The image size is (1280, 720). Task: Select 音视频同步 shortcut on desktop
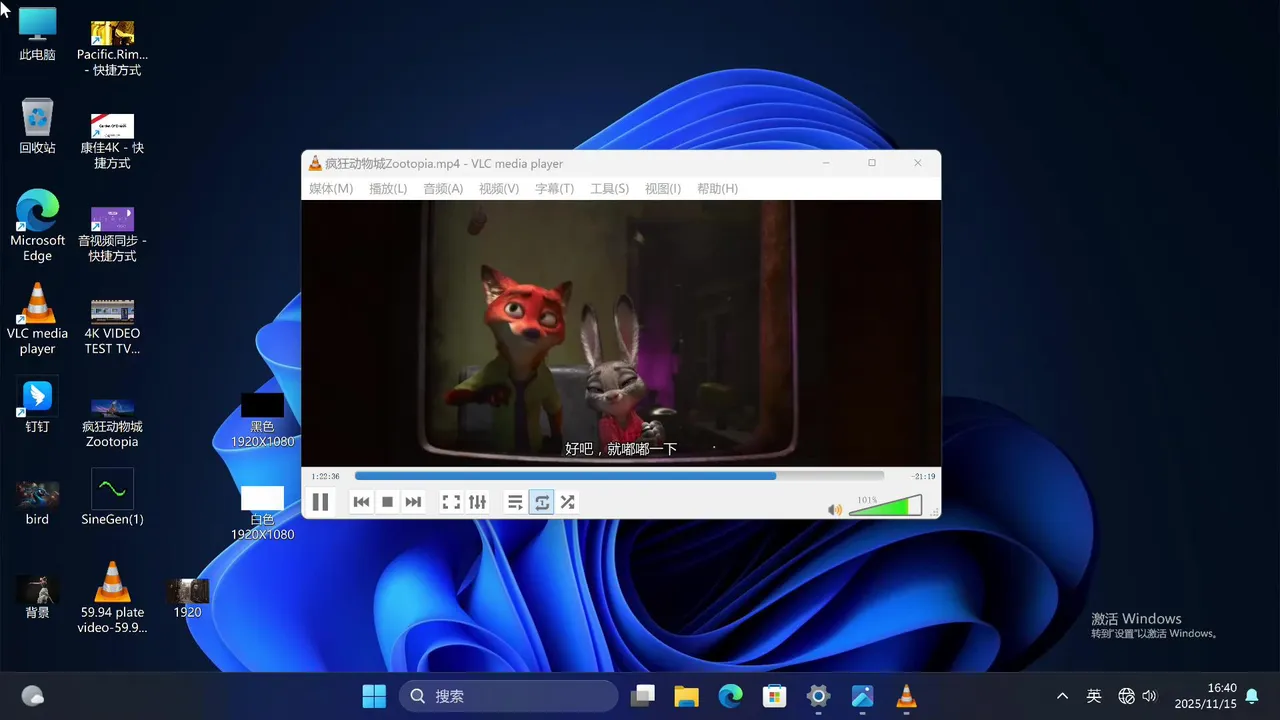point(112,233)
